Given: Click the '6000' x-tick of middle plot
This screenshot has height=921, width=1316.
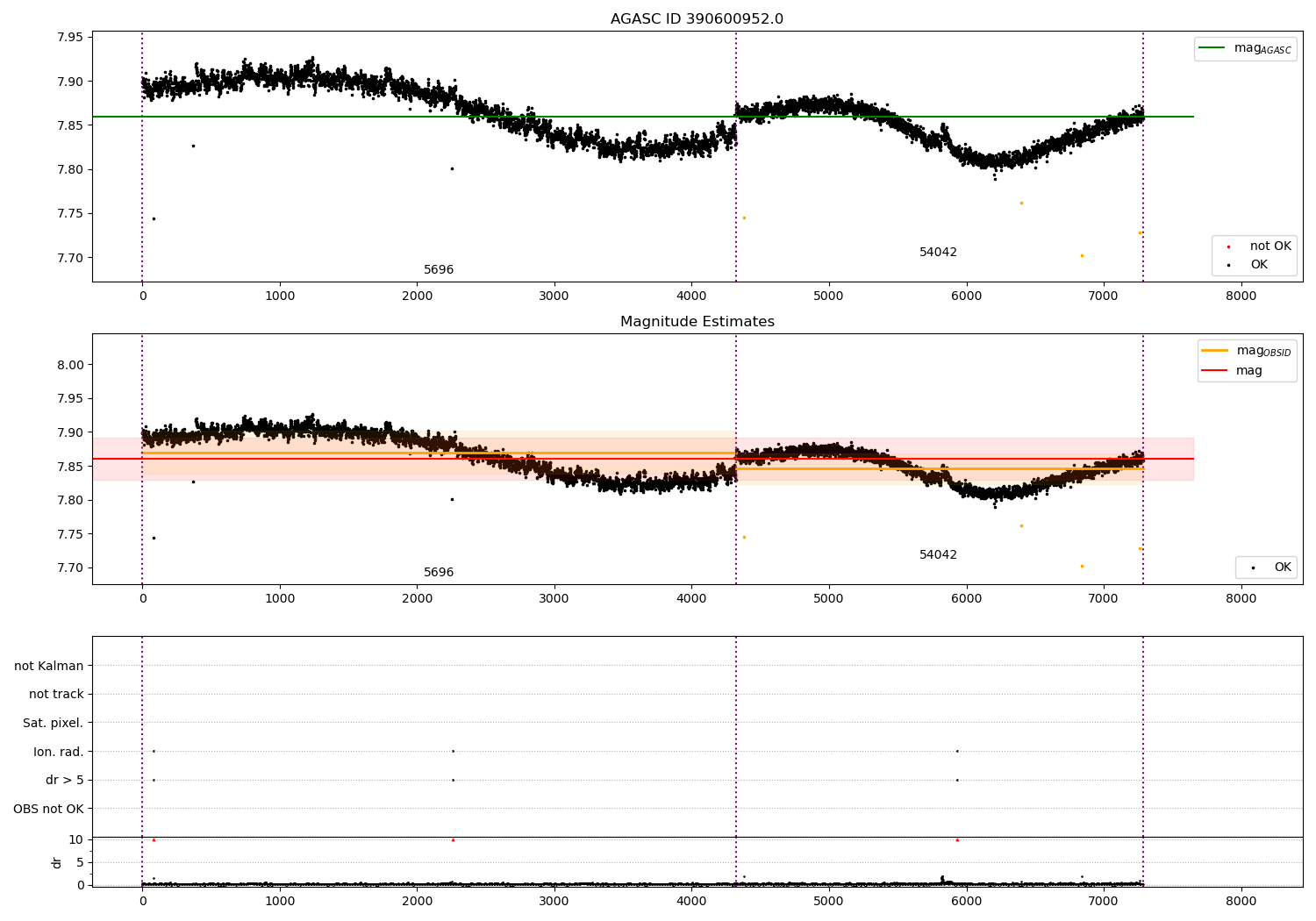Looking at the screenshot, I should point(966,599).
